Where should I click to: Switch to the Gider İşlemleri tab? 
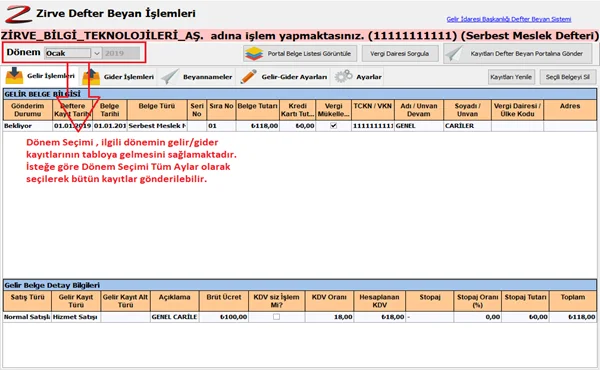(x=119, y=77)
